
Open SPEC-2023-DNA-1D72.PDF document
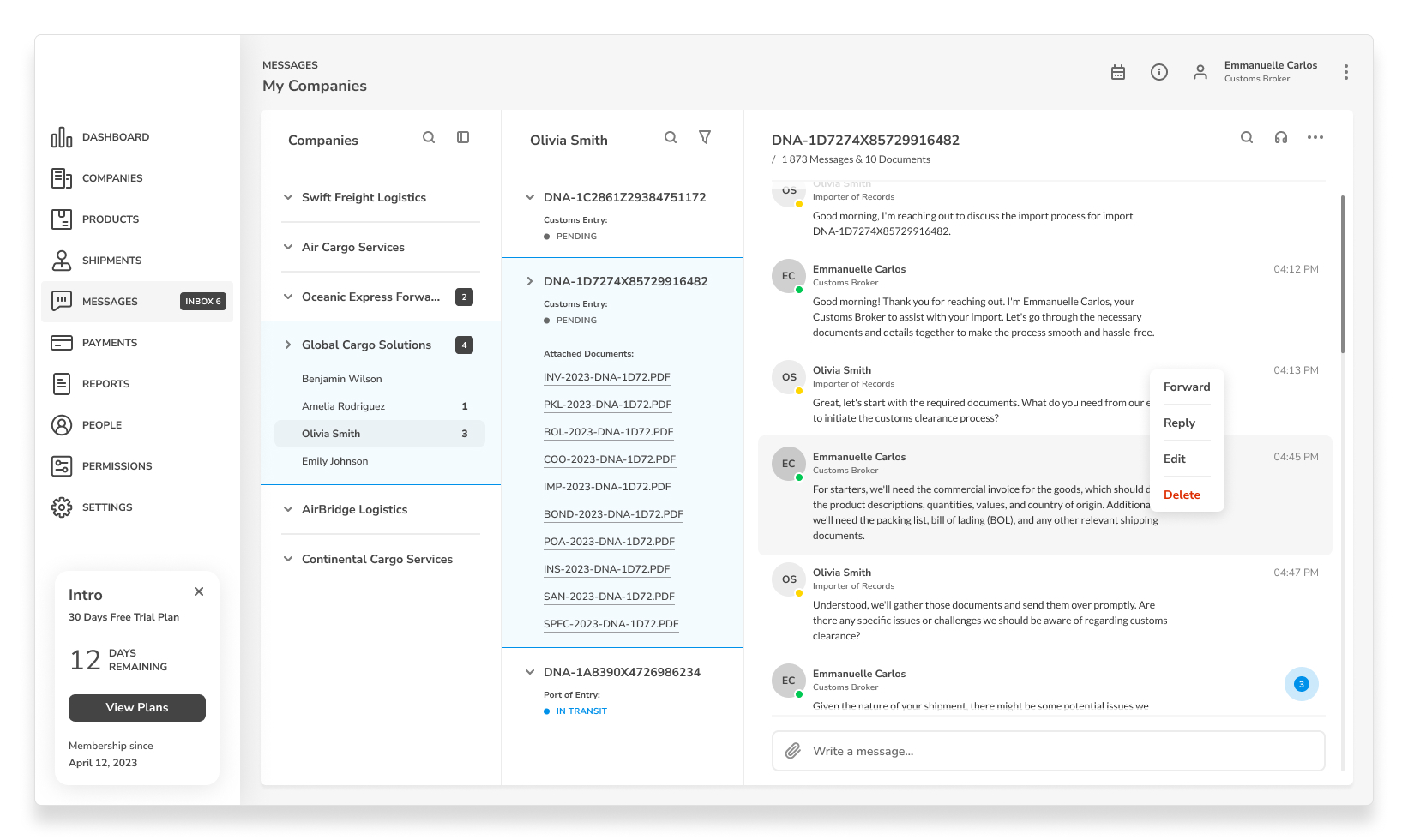[611, 624]
